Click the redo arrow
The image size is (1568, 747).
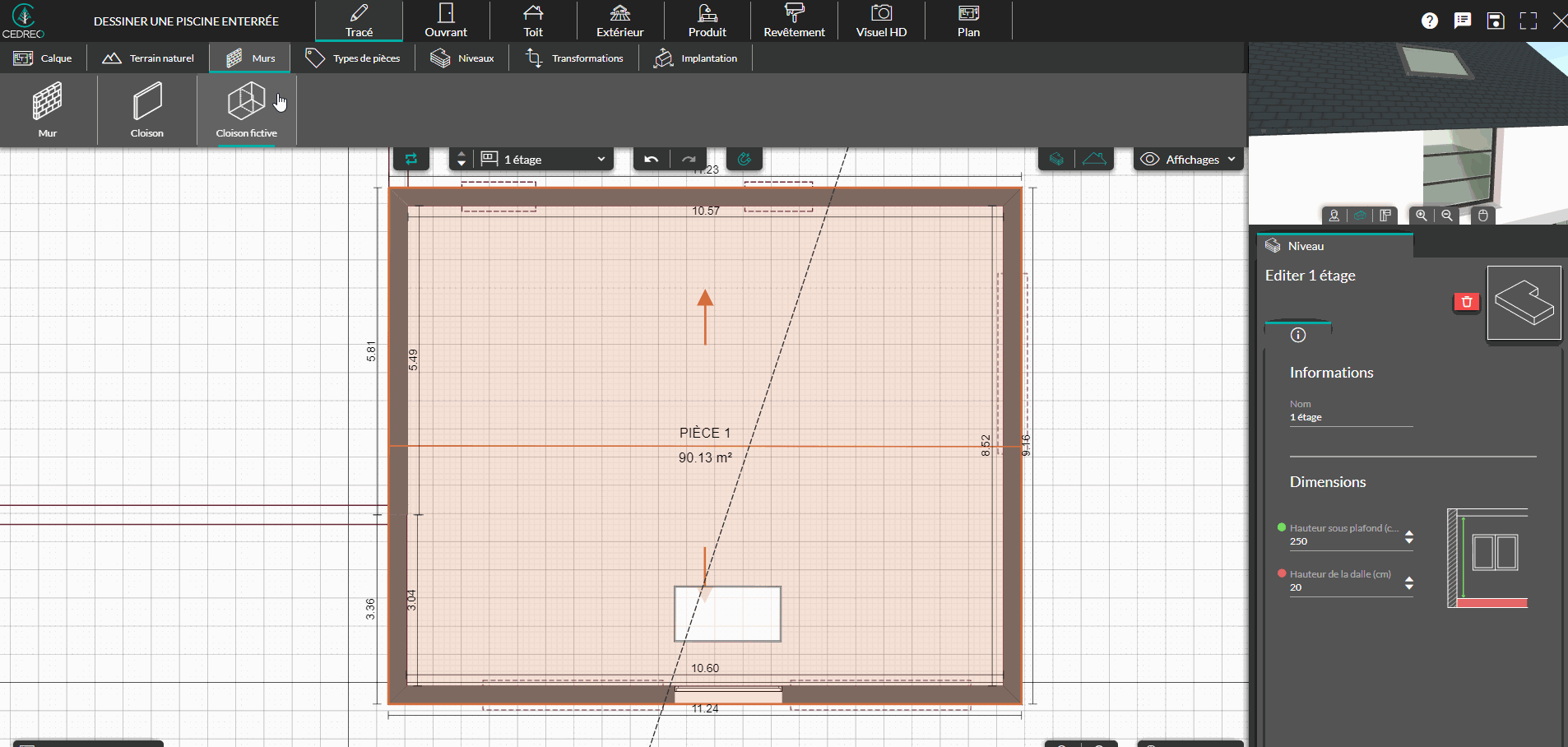click(689, 159)
